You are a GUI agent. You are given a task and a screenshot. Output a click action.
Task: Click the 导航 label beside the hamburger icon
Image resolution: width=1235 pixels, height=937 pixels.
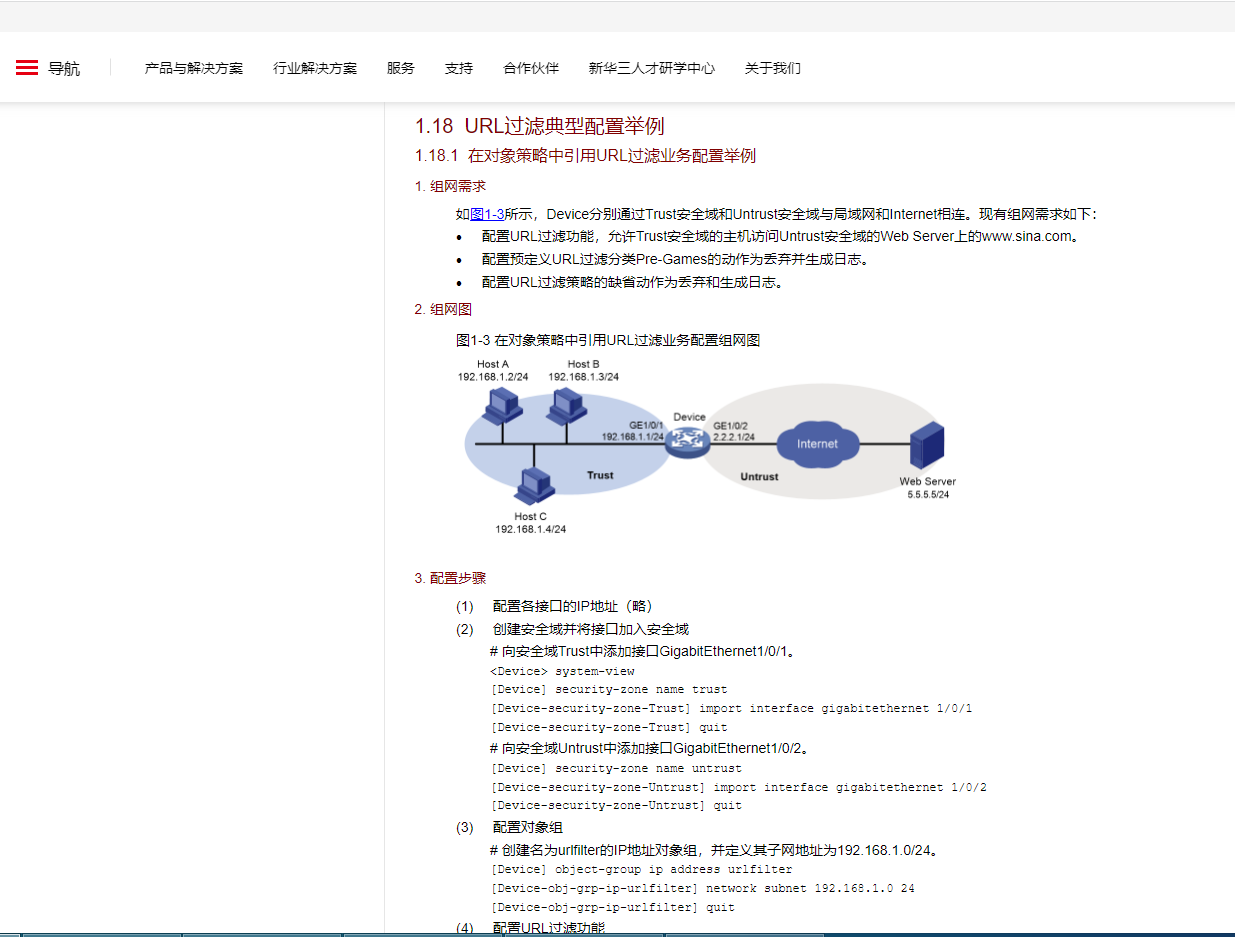[64, 69]
